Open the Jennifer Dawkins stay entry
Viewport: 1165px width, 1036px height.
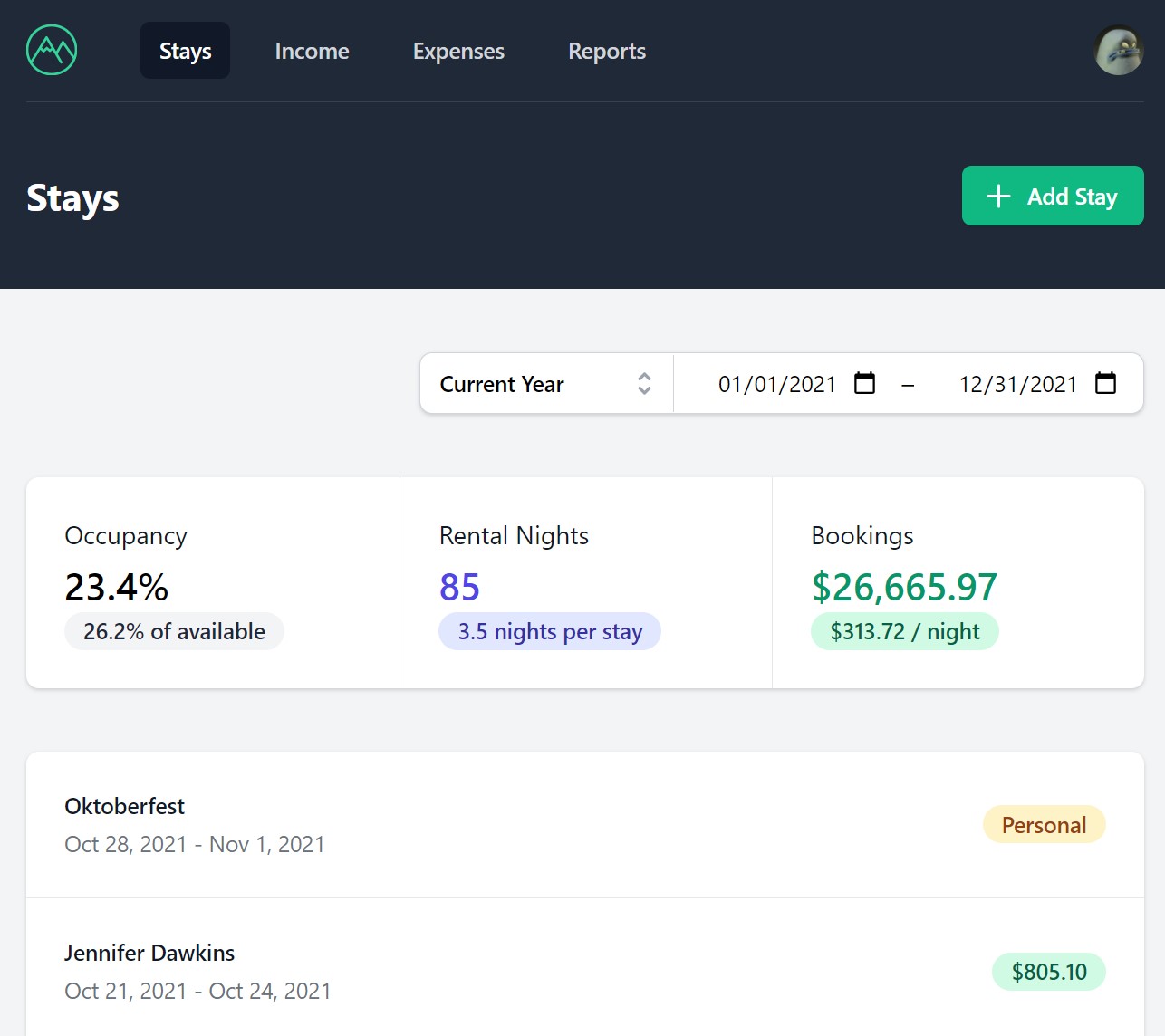click(149, 953)
